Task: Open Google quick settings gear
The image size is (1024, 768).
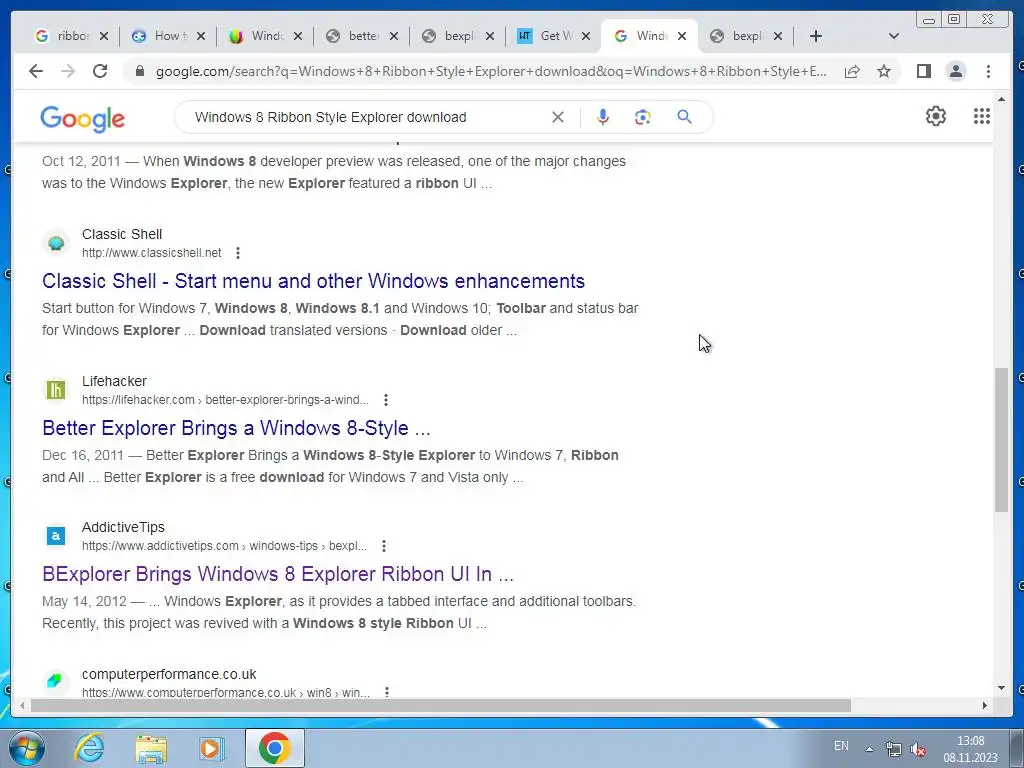Action: point(935,116)
